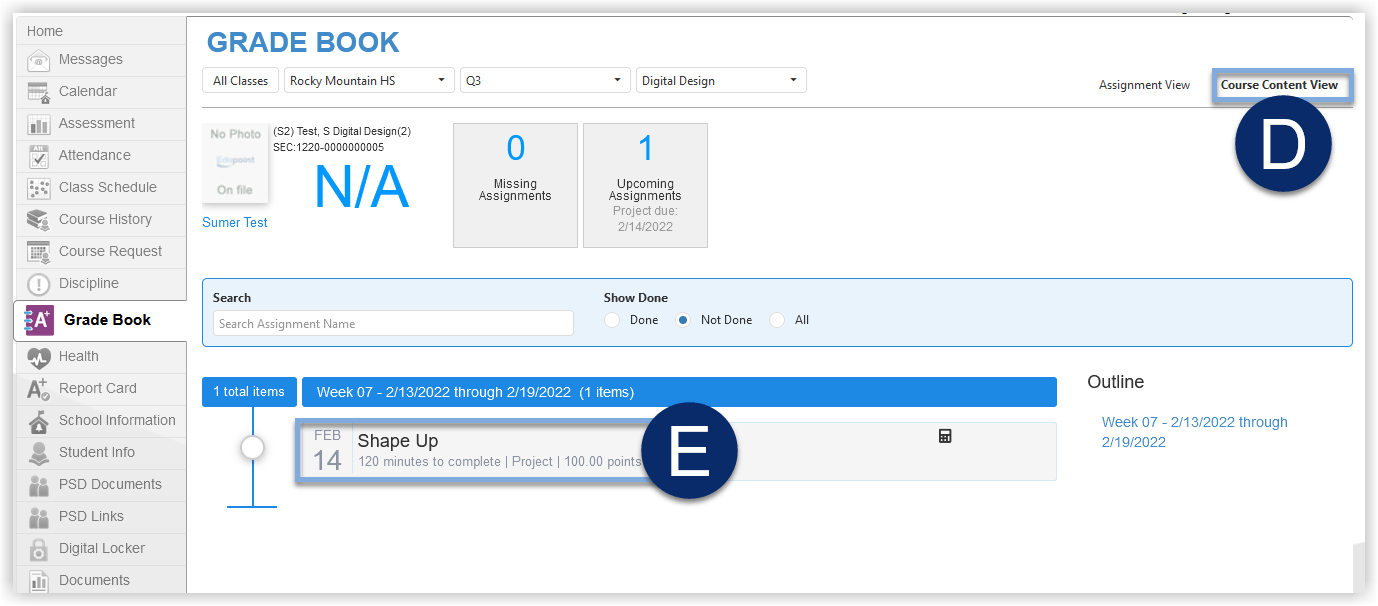Click the Grade Book page heading
This screenshot has height=606, width=1378.
coord(303,42)
